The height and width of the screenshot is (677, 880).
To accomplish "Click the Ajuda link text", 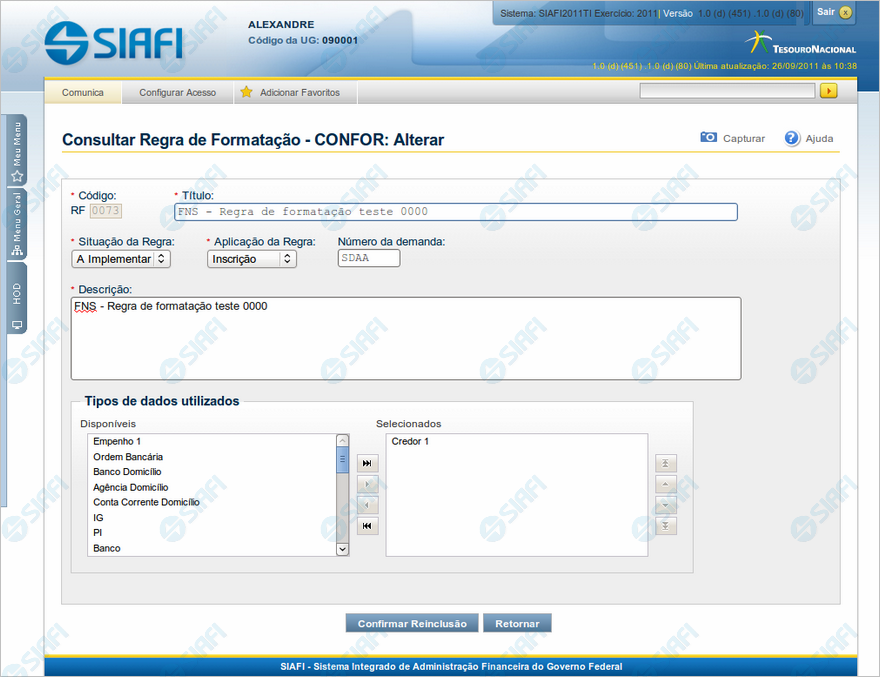I will 819,138.
